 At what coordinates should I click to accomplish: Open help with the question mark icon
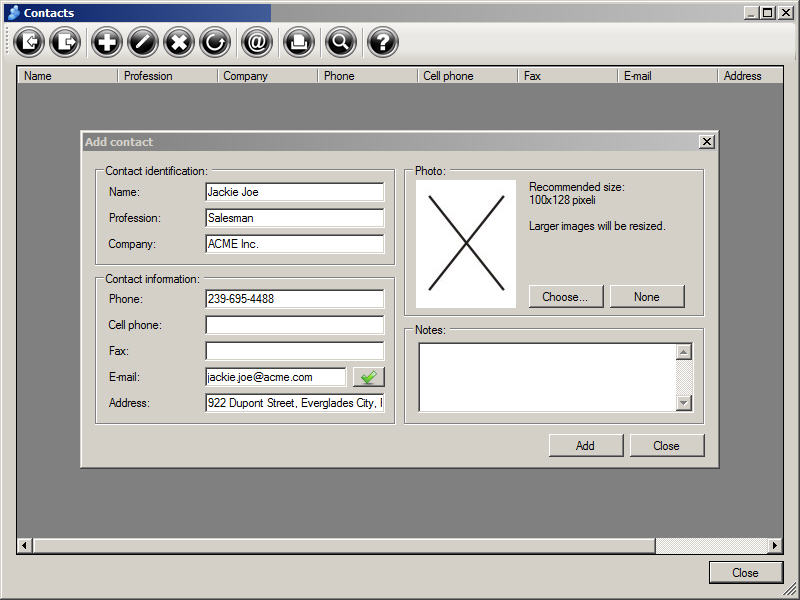click(x=382, y=42)
